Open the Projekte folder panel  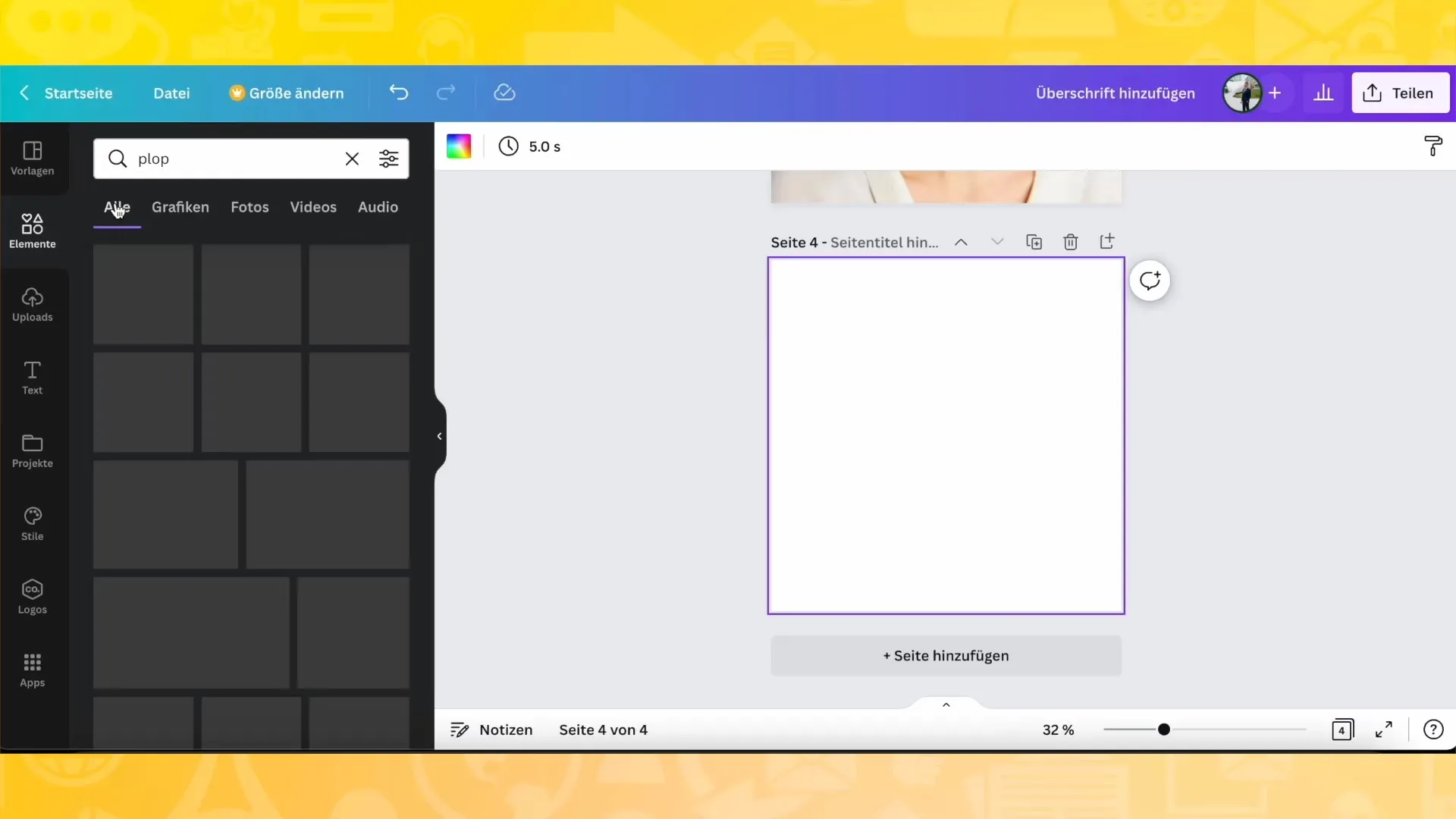(x=33, y=451)
